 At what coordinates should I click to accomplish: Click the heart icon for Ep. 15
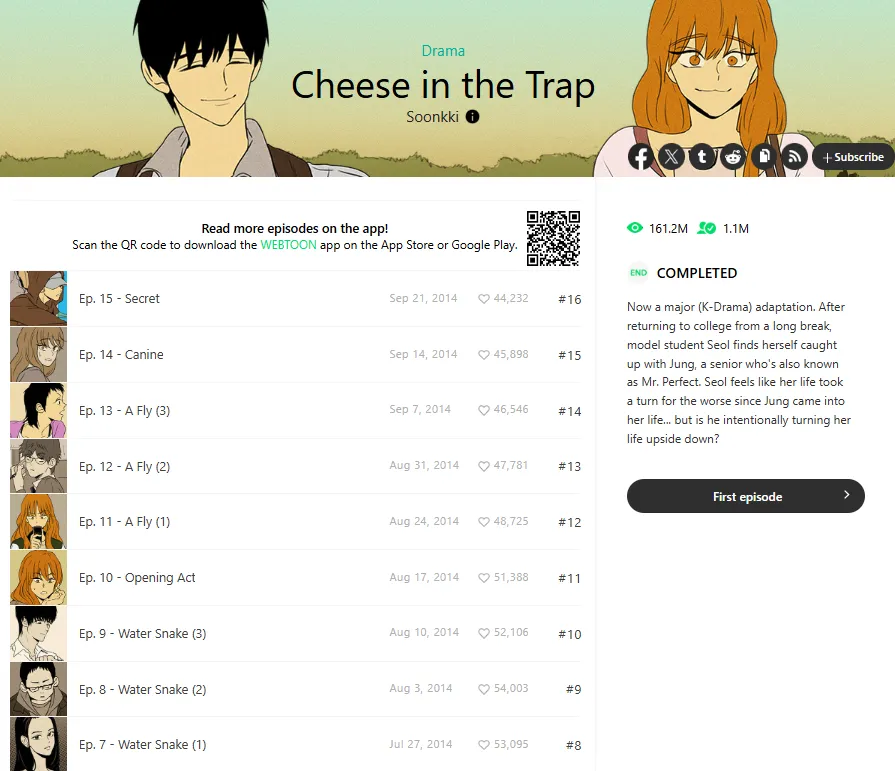pos(483,298)
